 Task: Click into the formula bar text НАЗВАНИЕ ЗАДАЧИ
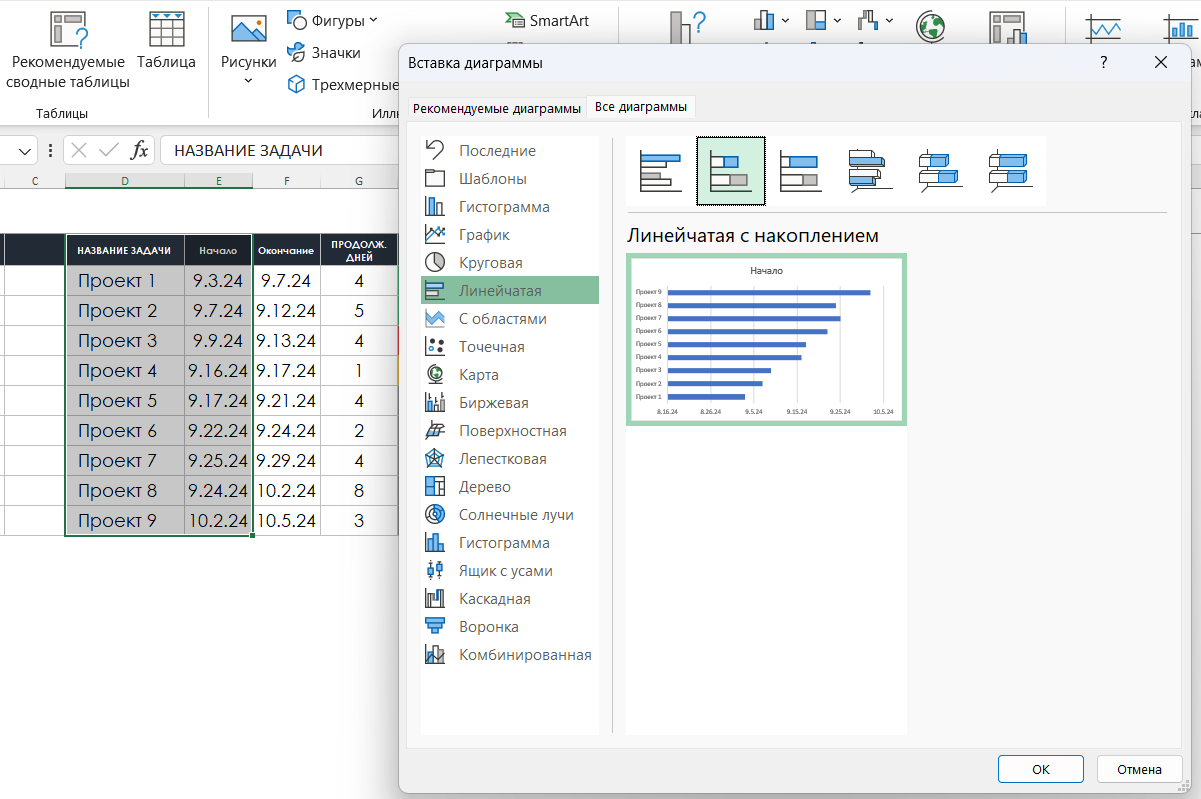(x=248, y=151)
